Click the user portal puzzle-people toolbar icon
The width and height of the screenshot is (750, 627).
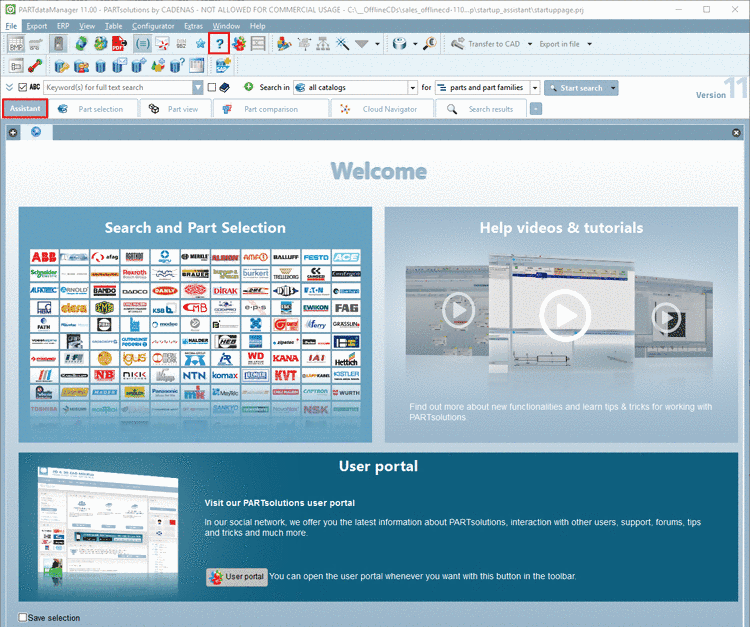tap(239, 44)
